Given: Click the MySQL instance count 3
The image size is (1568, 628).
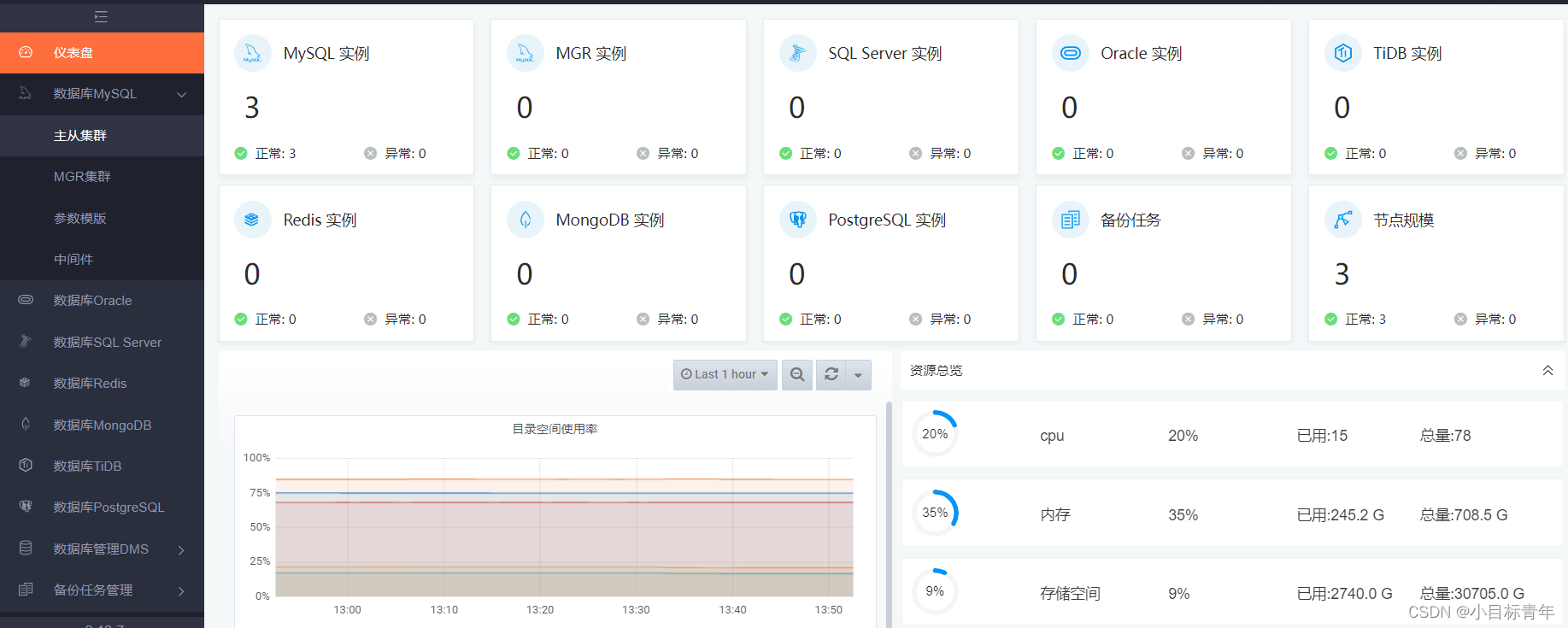Looking at the screenshot, I should click(x=251, y=108).
